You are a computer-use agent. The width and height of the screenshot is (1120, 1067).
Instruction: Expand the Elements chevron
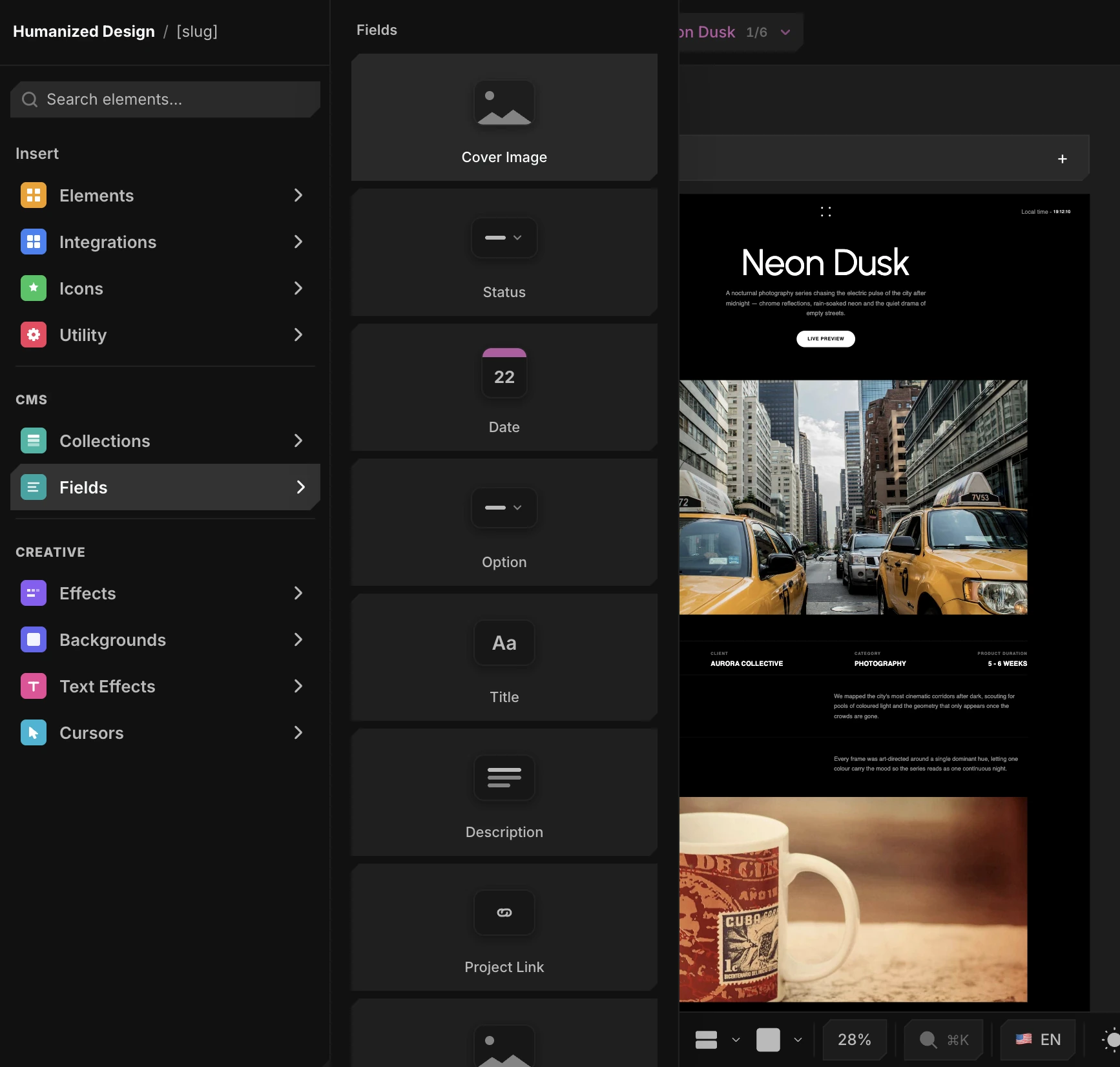298,195
